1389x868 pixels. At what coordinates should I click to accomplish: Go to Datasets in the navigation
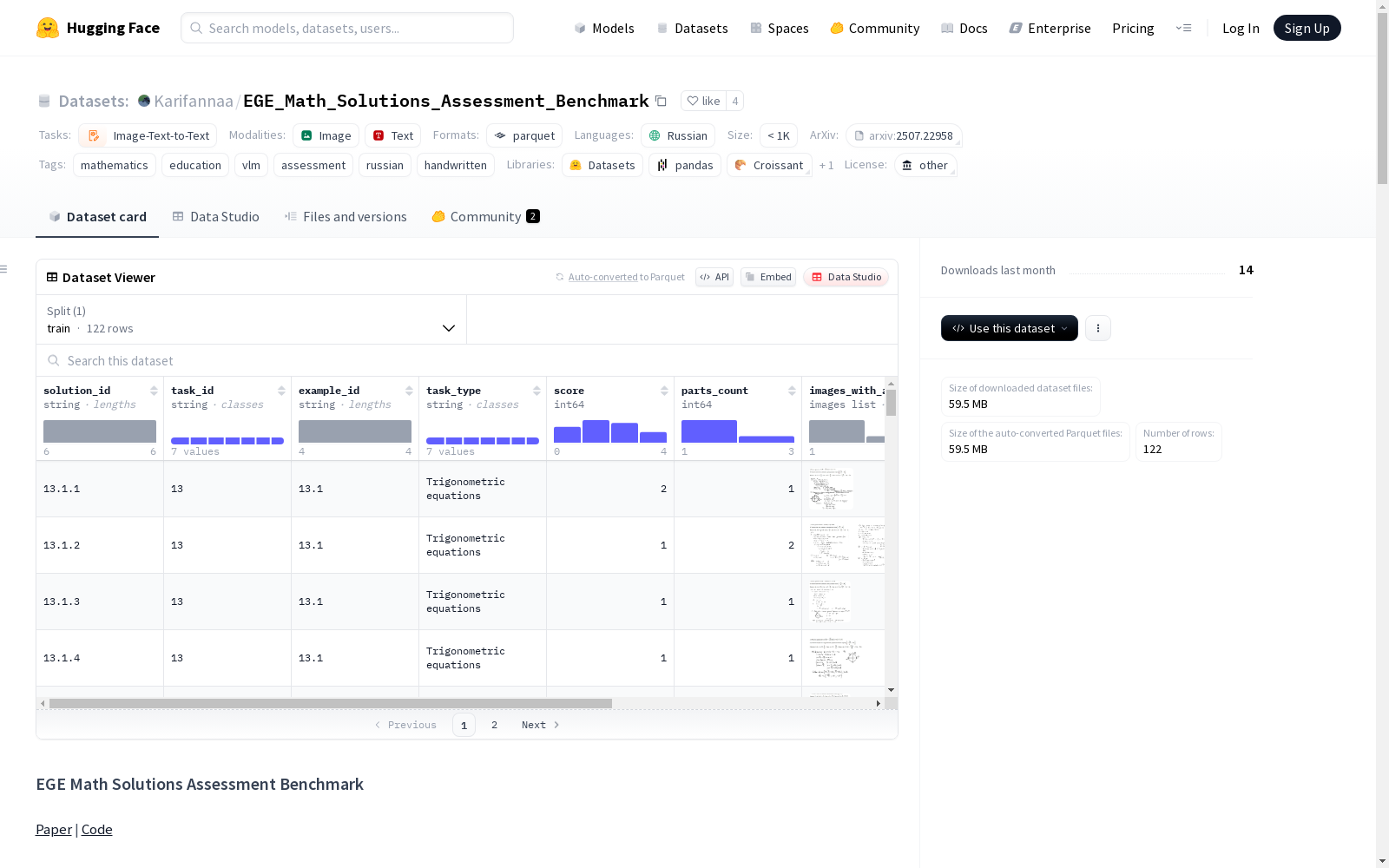tap(692, 28)
